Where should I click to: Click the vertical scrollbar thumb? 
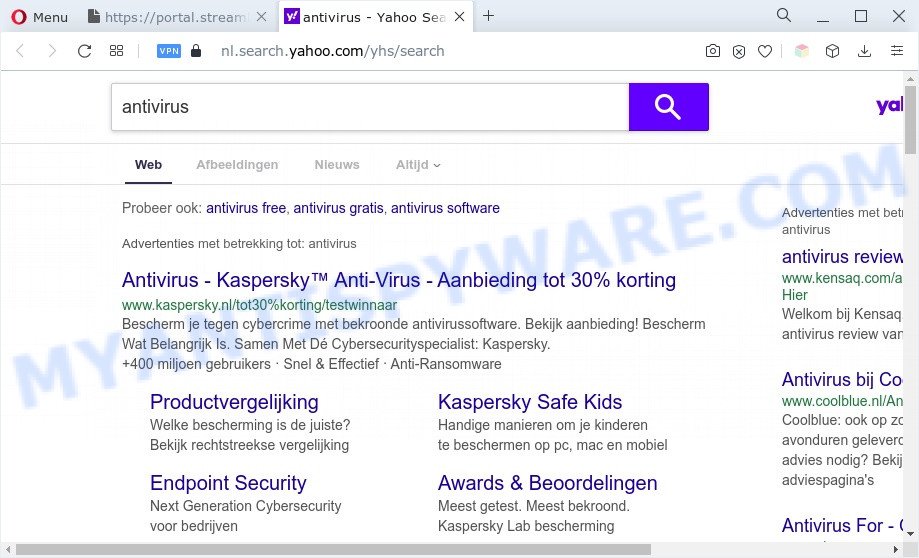[910, 119]
